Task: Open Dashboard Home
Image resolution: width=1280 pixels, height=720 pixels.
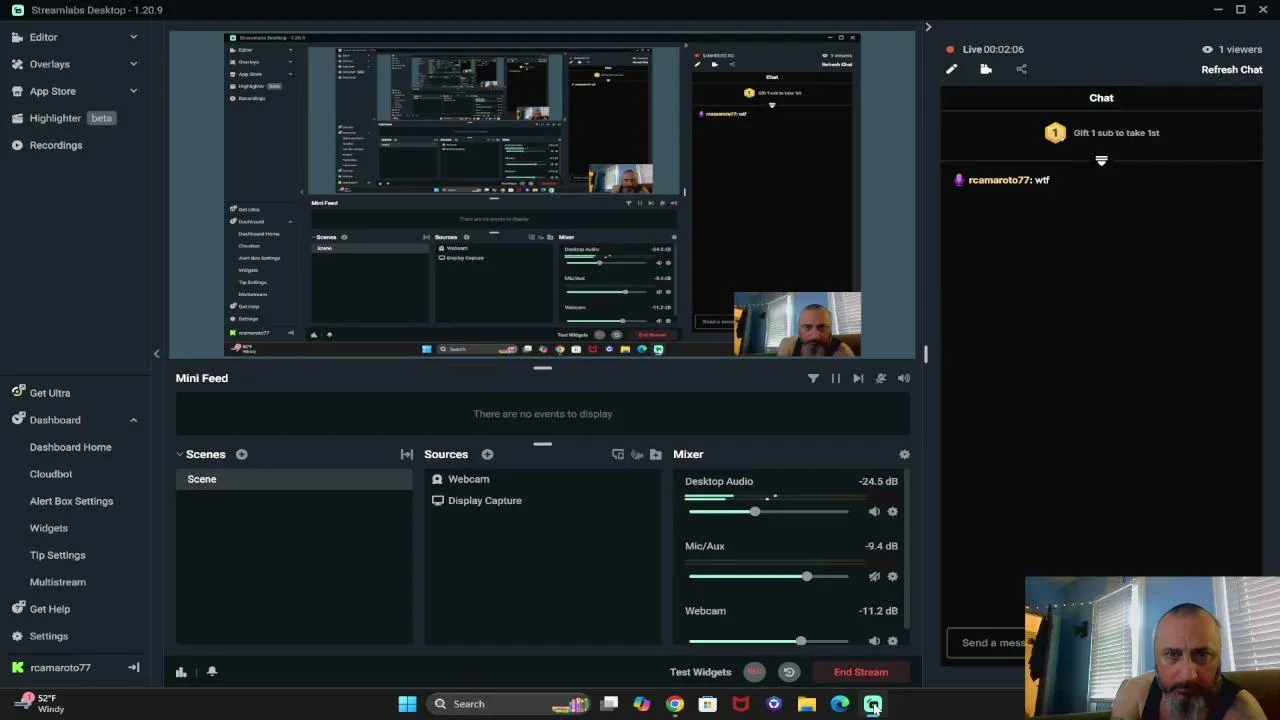Action: (x=70, y=447)
